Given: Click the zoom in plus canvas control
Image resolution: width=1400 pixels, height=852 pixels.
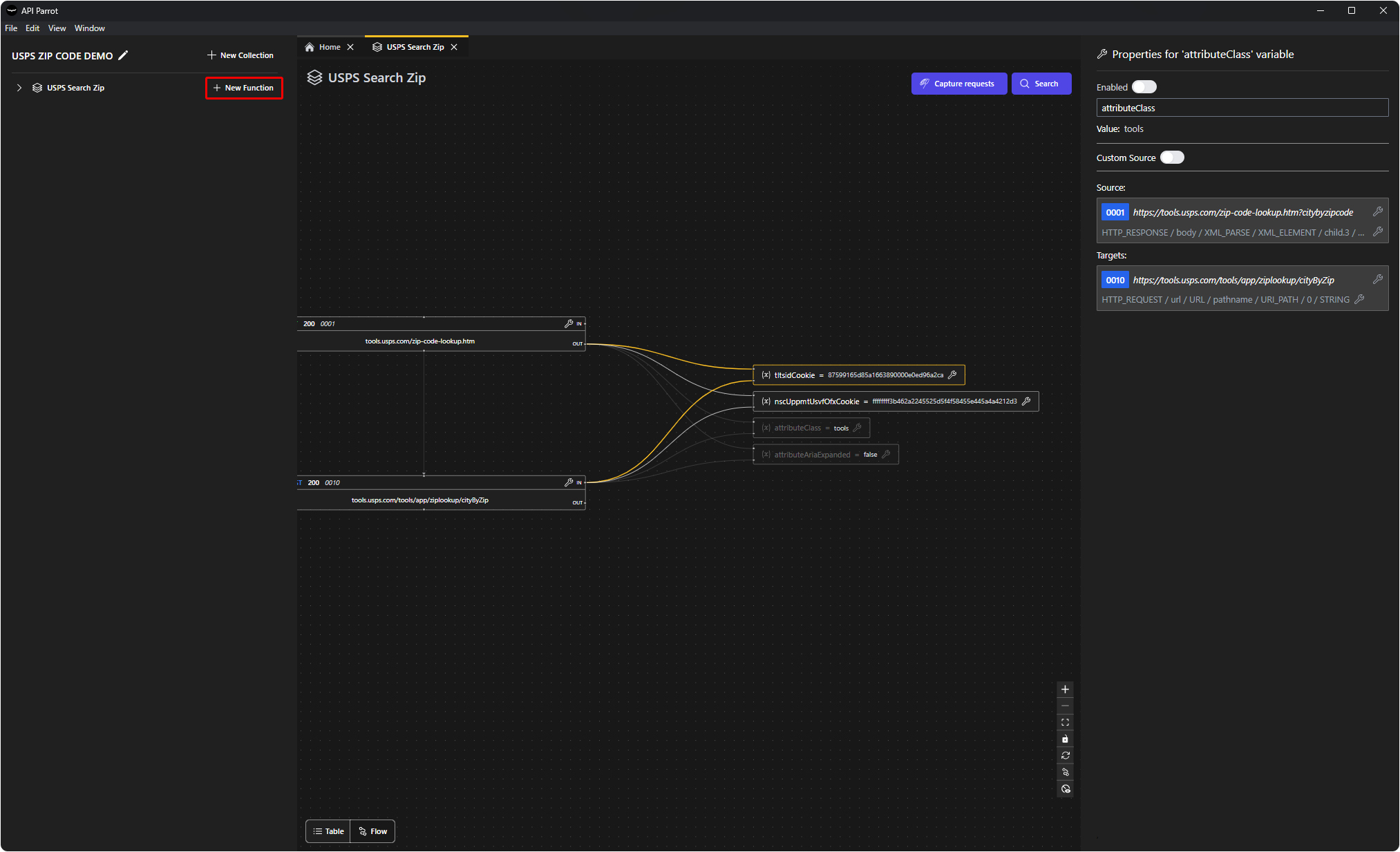Looking at the screenshot, I should (x=1065, y=690).
